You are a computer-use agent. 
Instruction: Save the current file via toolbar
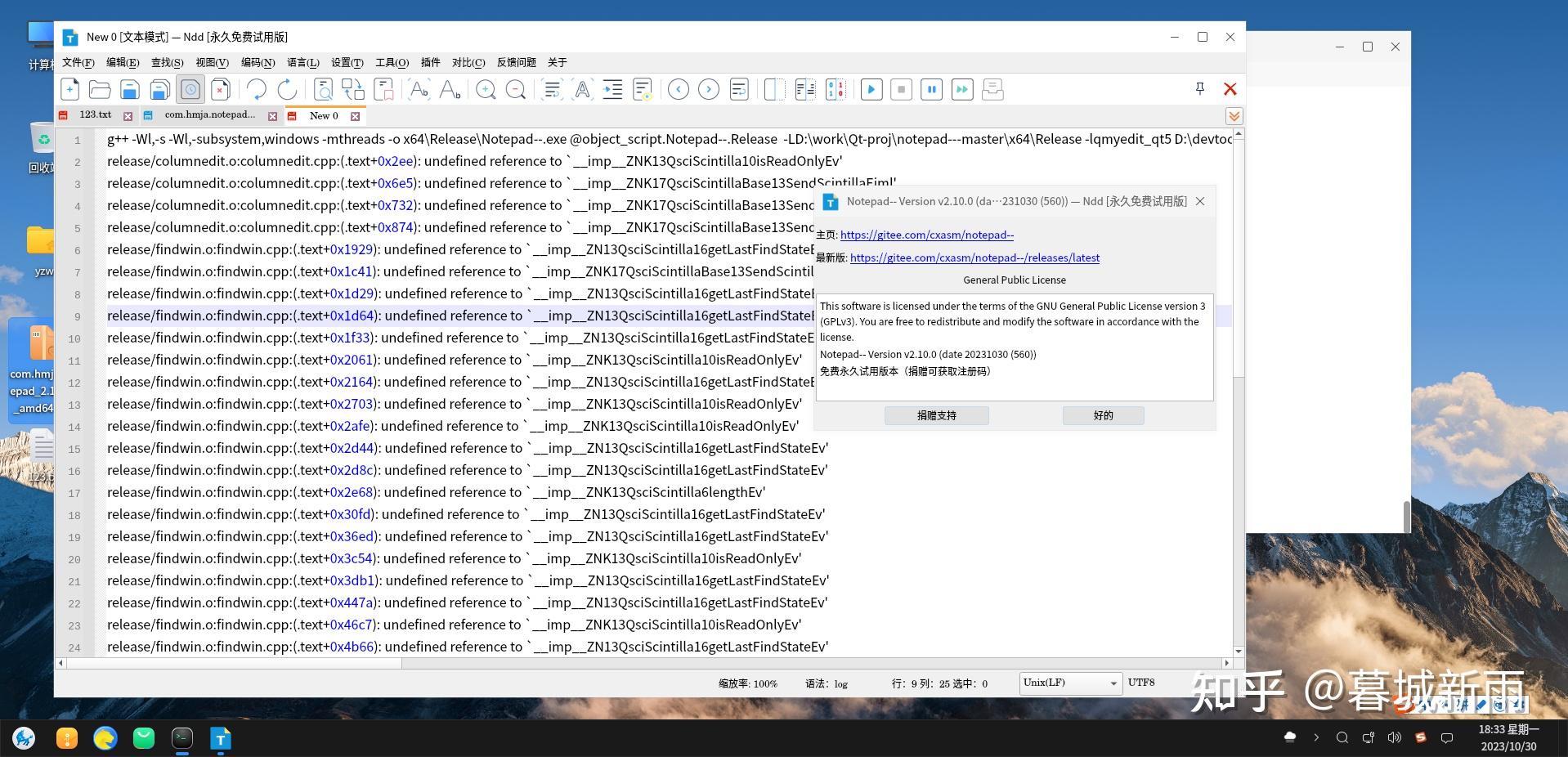coord(129,89)
